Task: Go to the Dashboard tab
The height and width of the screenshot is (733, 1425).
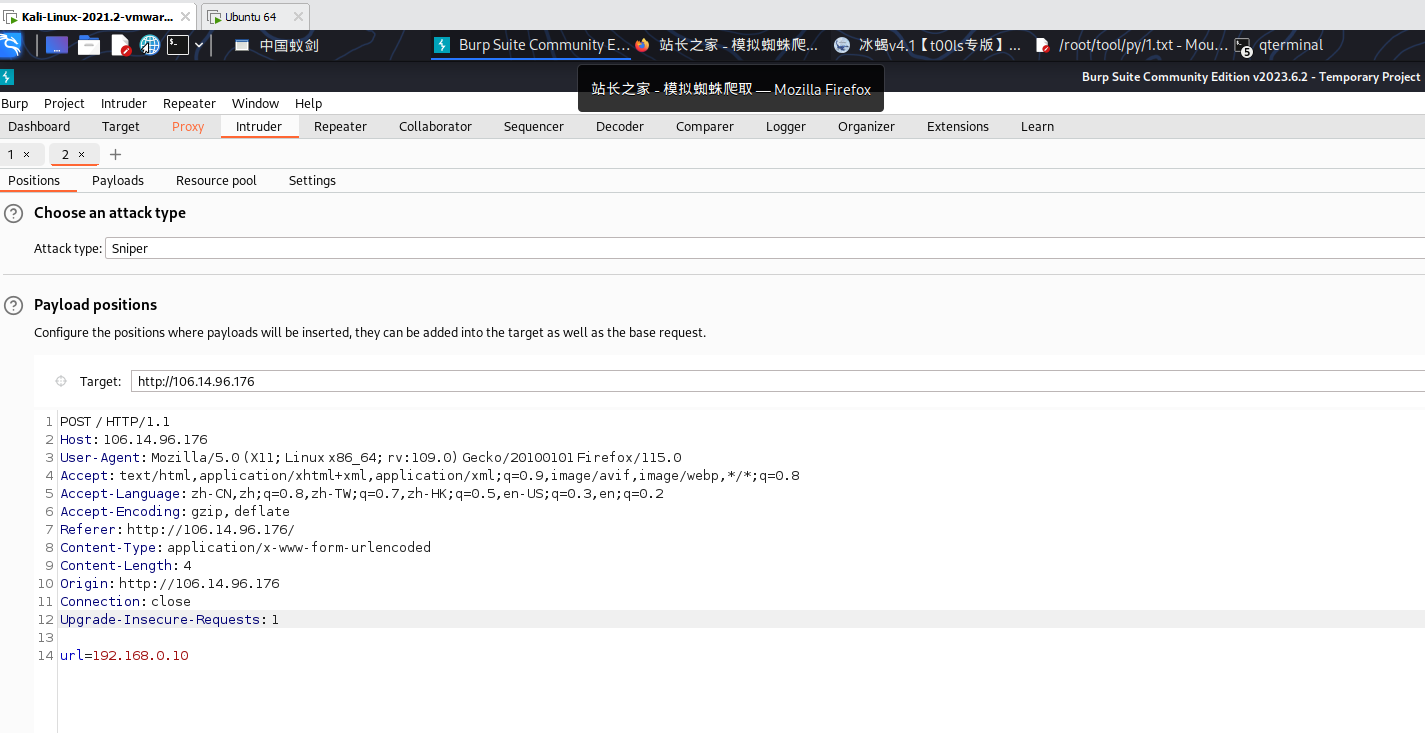Action: [39, 126]
